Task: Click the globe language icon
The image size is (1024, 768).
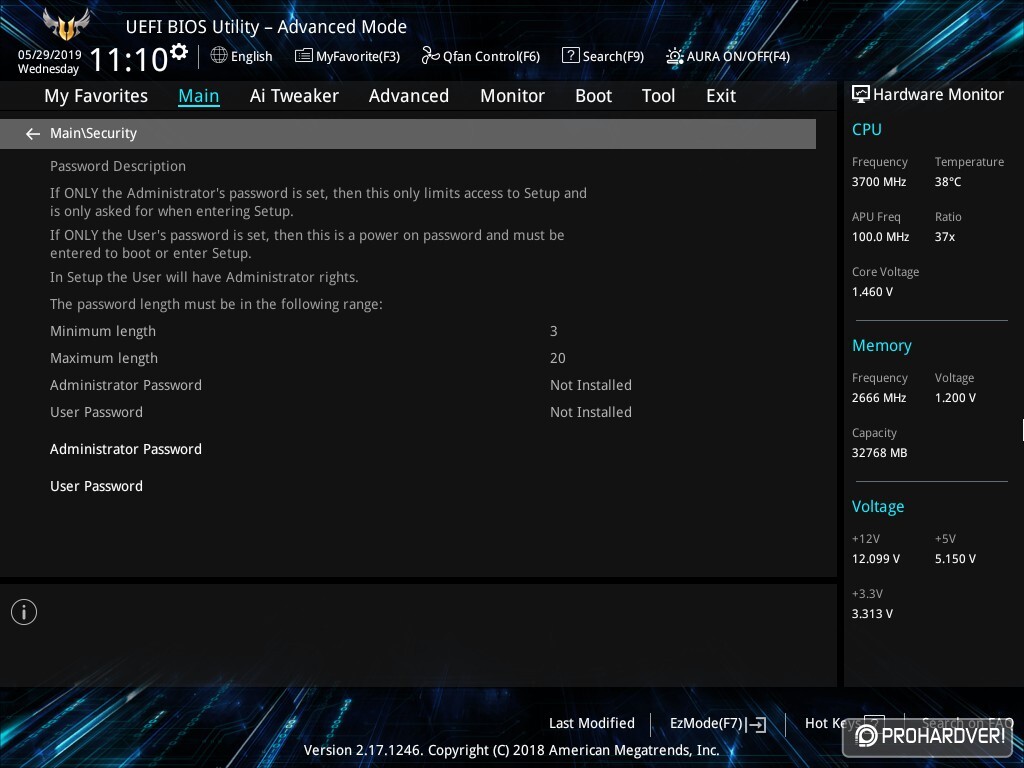Action: [x=219, y=56]
